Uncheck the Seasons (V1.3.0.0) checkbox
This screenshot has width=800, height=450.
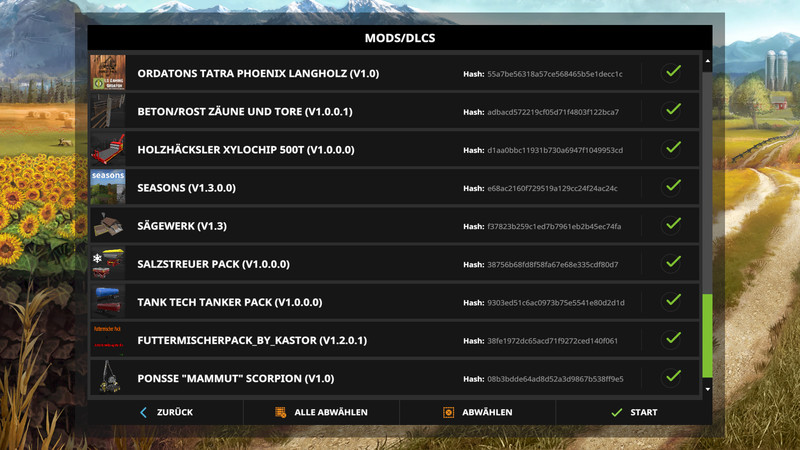pyautogui.click(x=673, y=186)
